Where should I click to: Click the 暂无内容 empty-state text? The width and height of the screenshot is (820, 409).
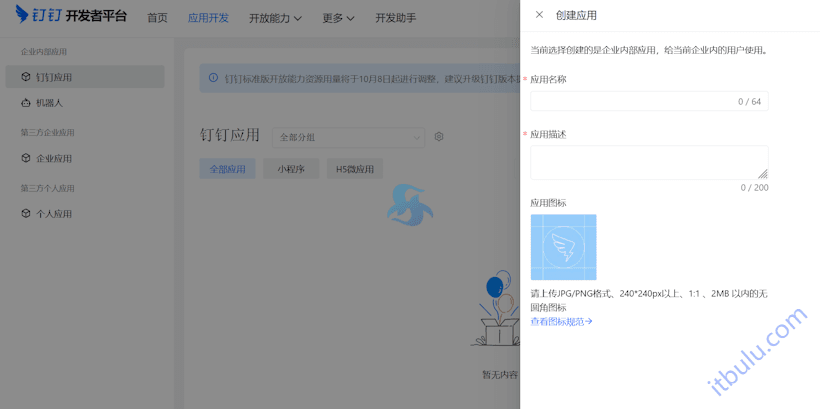(500, 374)
